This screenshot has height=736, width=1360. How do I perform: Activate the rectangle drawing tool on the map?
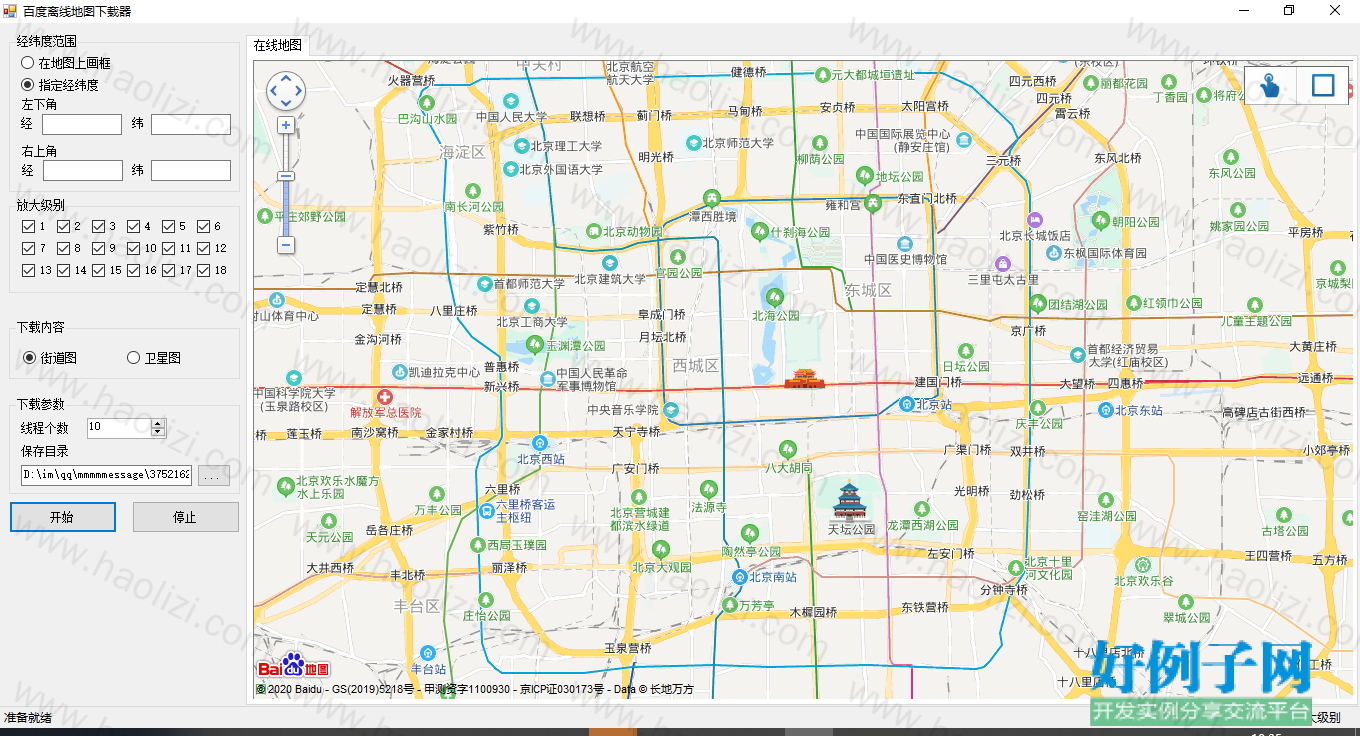(1323, 86)
